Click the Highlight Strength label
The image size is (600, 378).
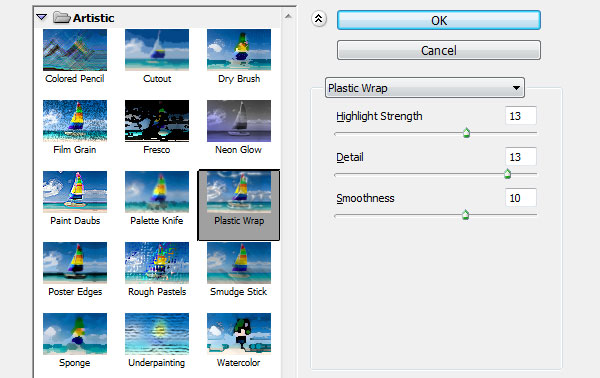point(379,116)
